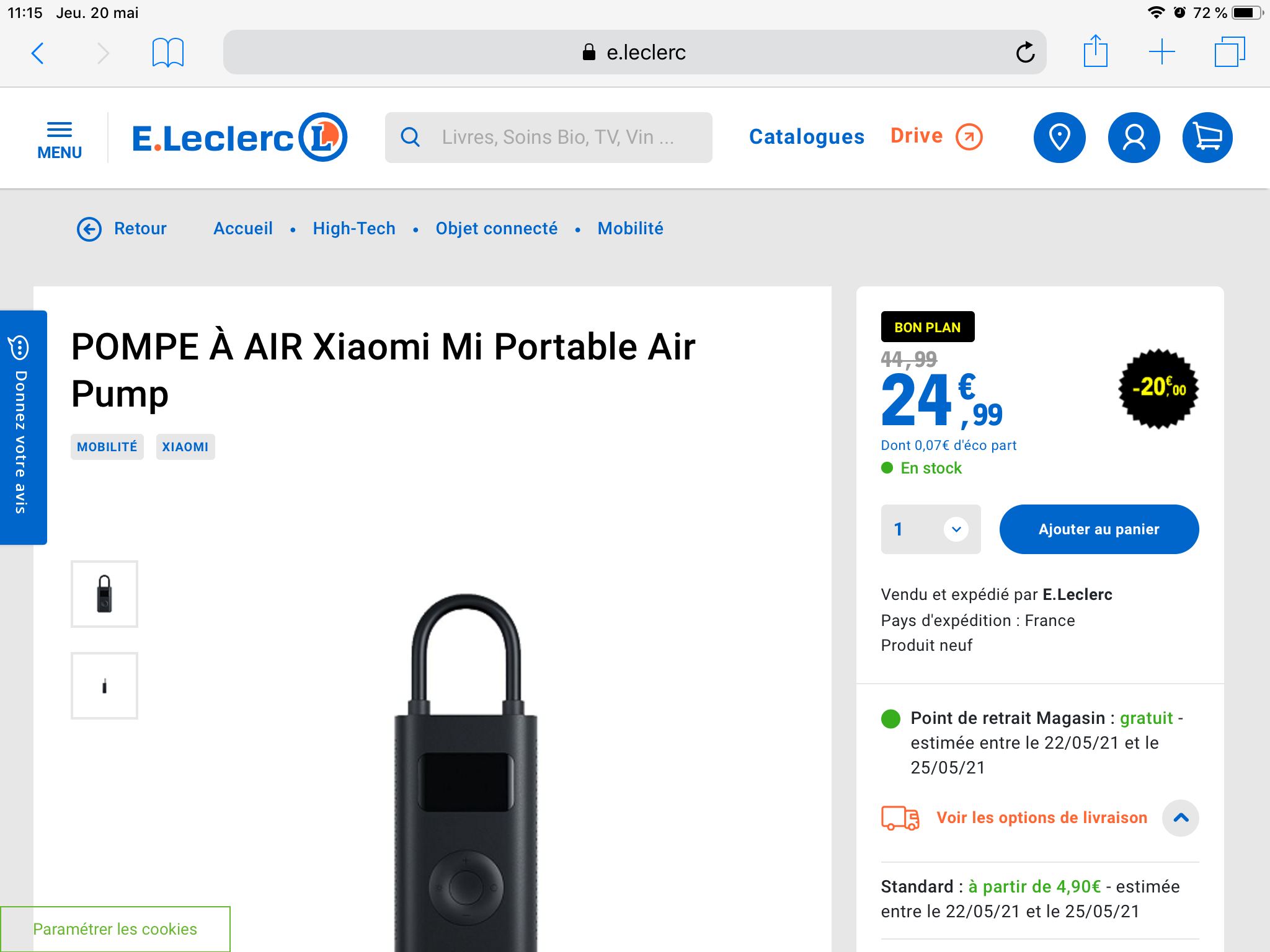
Task: Click Ajouter au panier button
Action: coord(1099,529)
